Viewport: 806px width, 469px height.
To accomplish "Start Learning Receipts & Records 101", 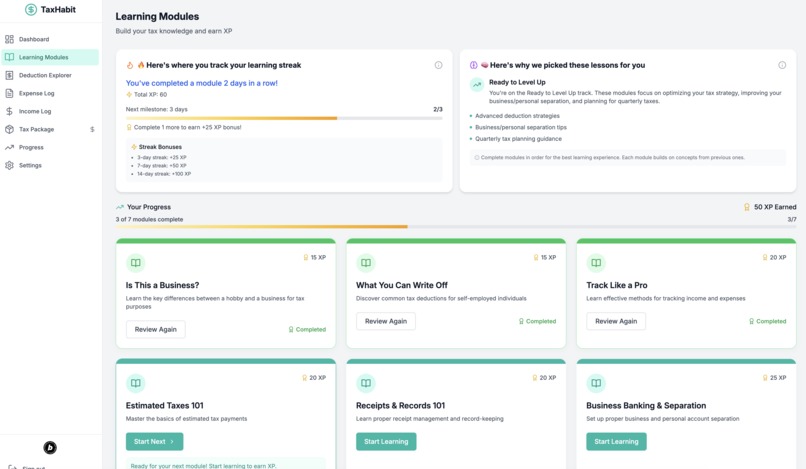I will 386,441.
